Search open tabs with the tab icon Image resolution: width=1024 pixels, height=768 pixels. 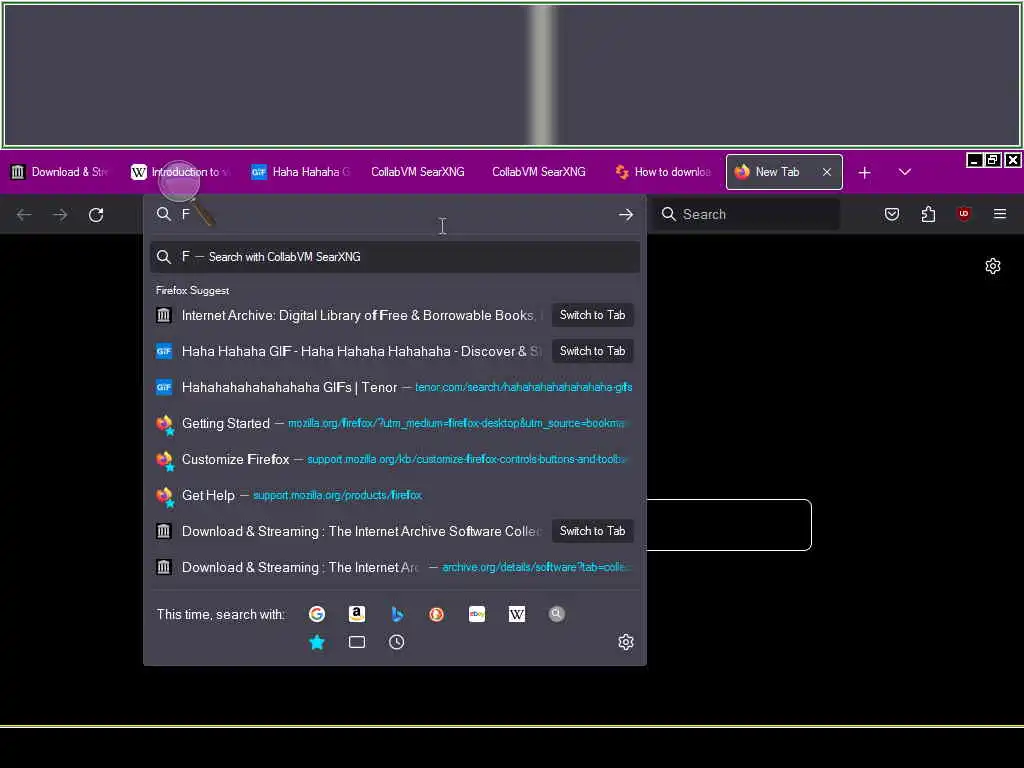pos(357,643)
